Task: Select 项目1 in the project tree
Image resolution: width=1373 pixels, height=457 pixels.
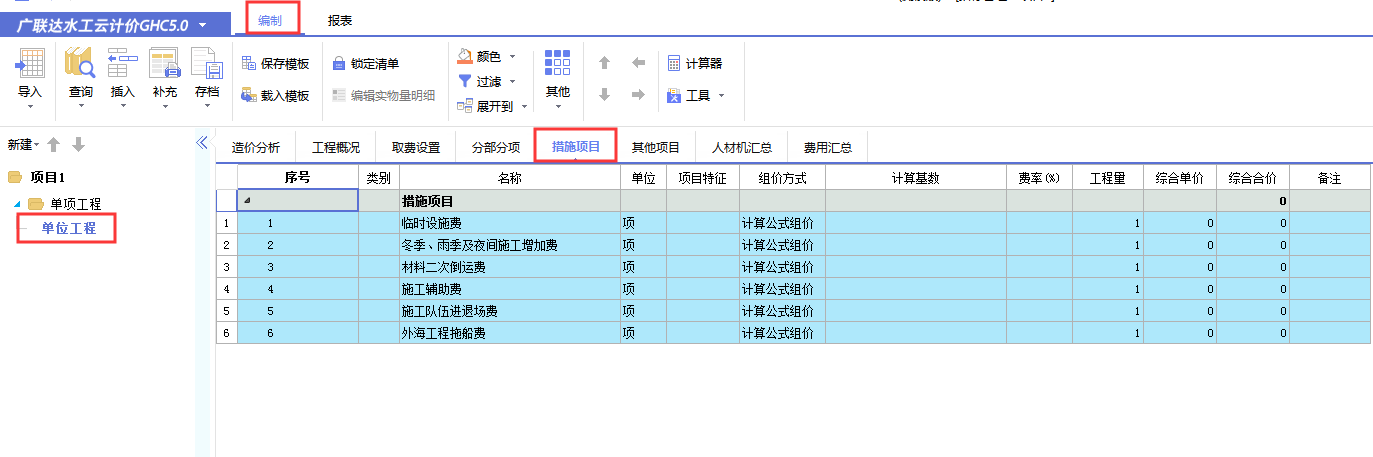Action: (x=47, y=178)
